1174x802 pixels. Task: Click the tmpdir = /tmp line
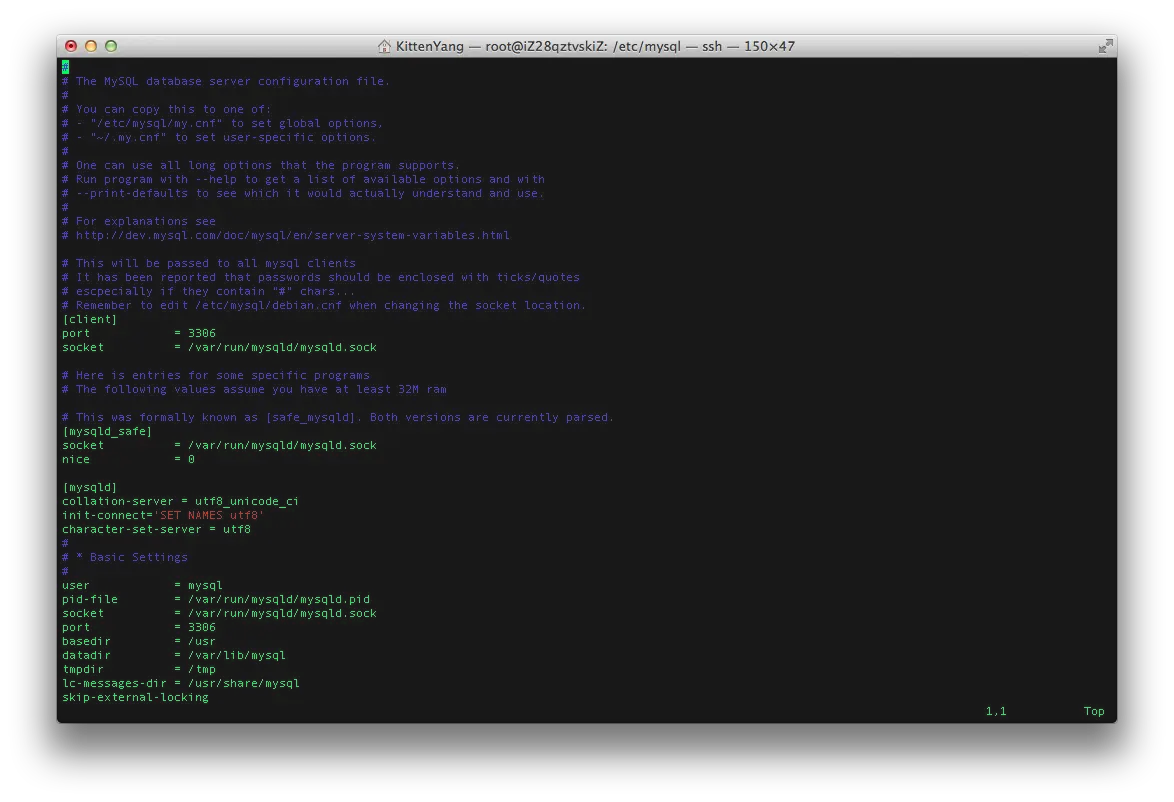click(x=139, y=670)
